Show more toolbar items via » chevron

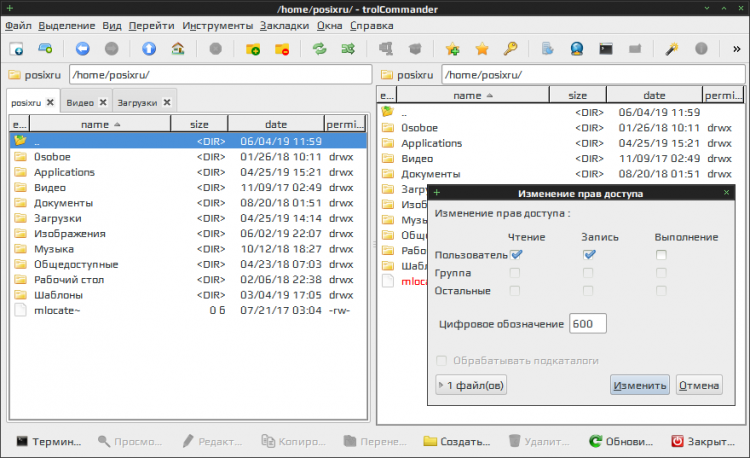click(734, 48)
